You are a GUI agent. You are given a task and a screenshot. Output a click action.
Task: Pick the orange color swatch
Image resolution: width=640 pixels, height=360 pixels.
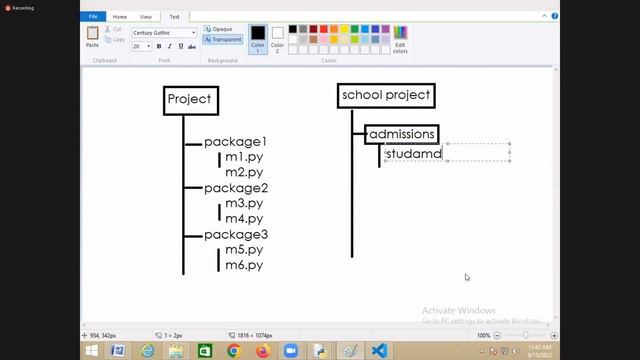pyautogui.click(x=334, y=29)
